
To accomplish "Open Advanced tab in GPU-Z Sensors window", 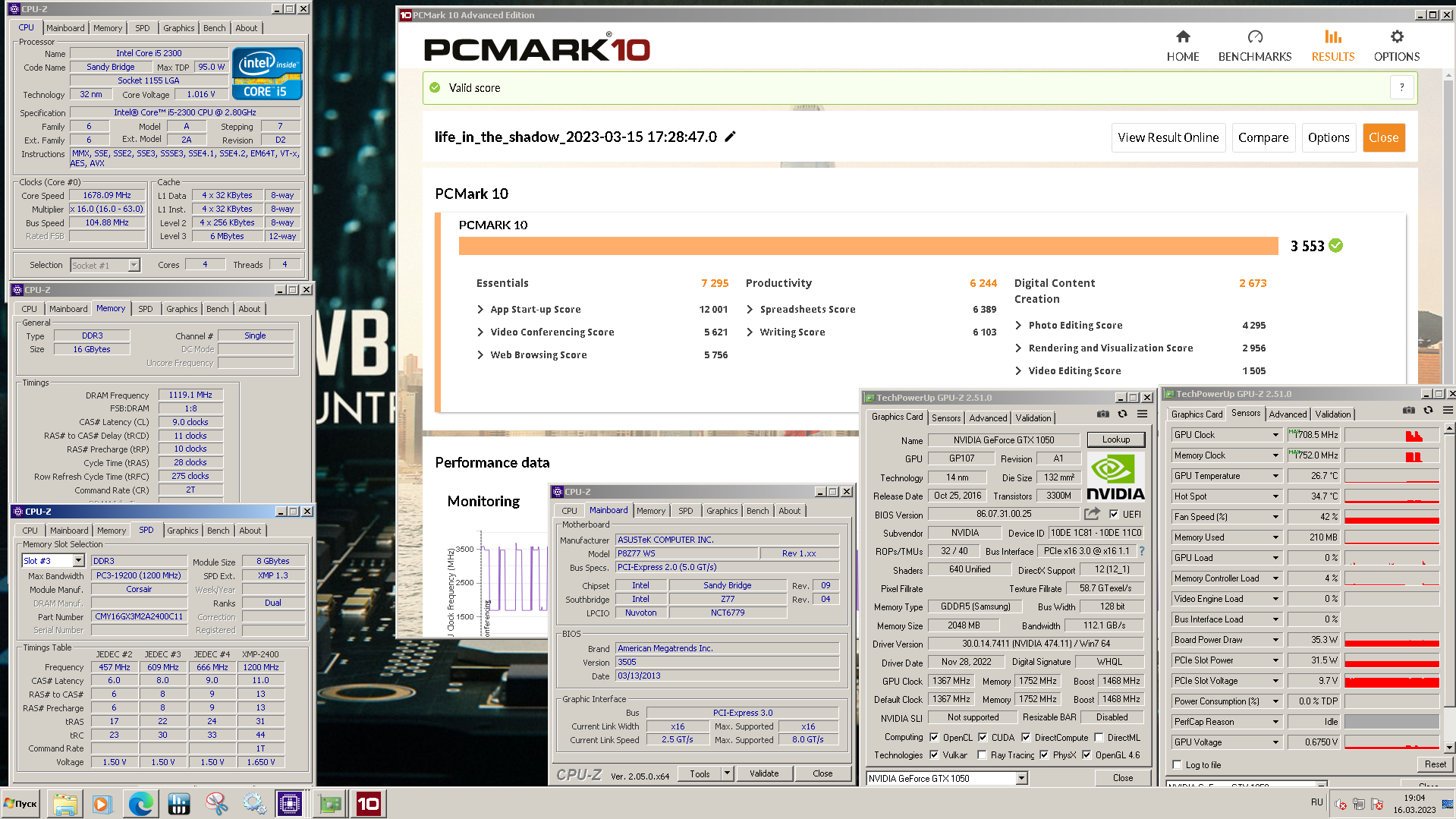I will [x=1288, y=414].
